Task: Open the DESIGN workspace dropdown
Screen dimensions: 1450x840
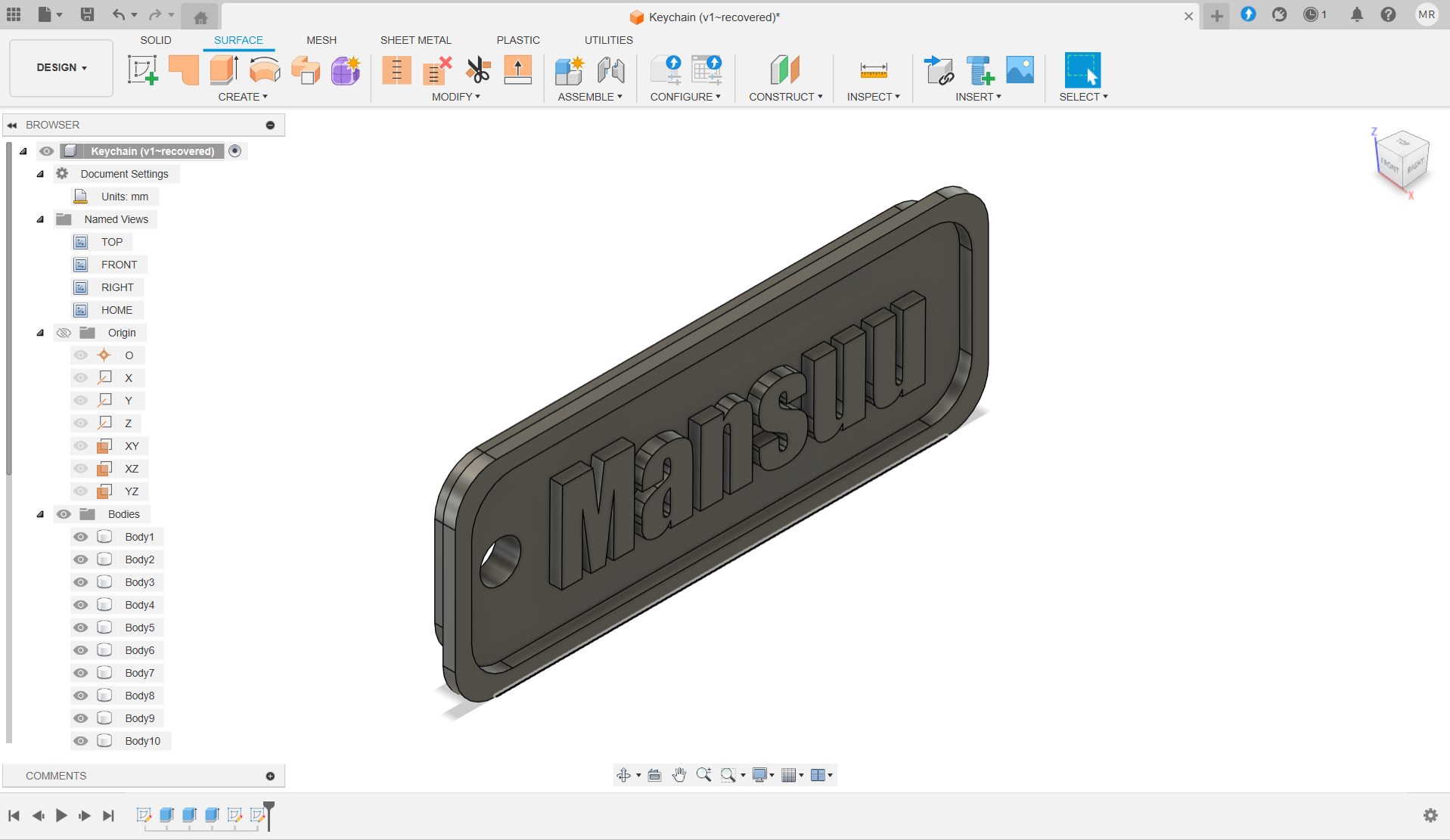Action: [61, 67]
